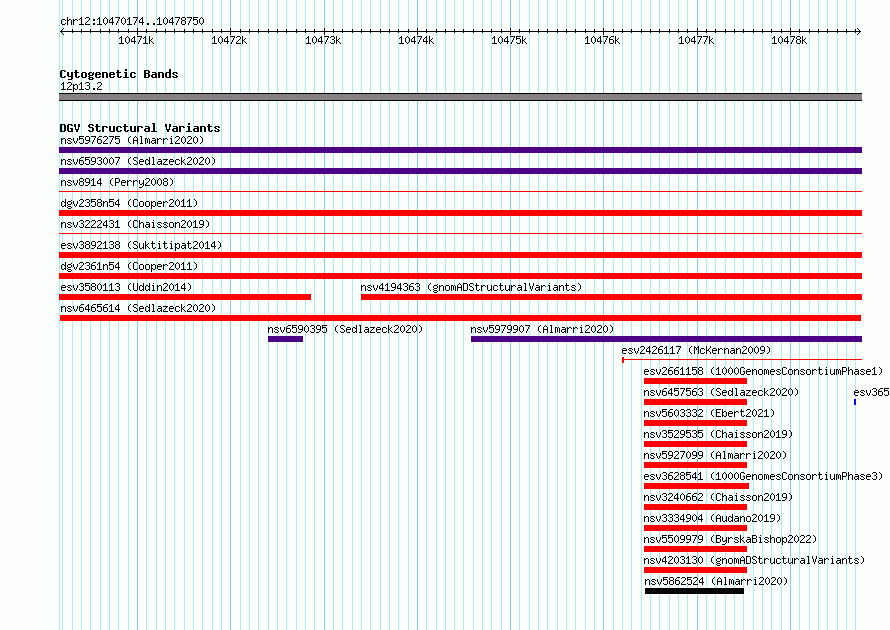The image size is (890, 630).
Task: Click the gray 12p13.2 cytogenetic band bar
Action: click(x=460, y=97)
